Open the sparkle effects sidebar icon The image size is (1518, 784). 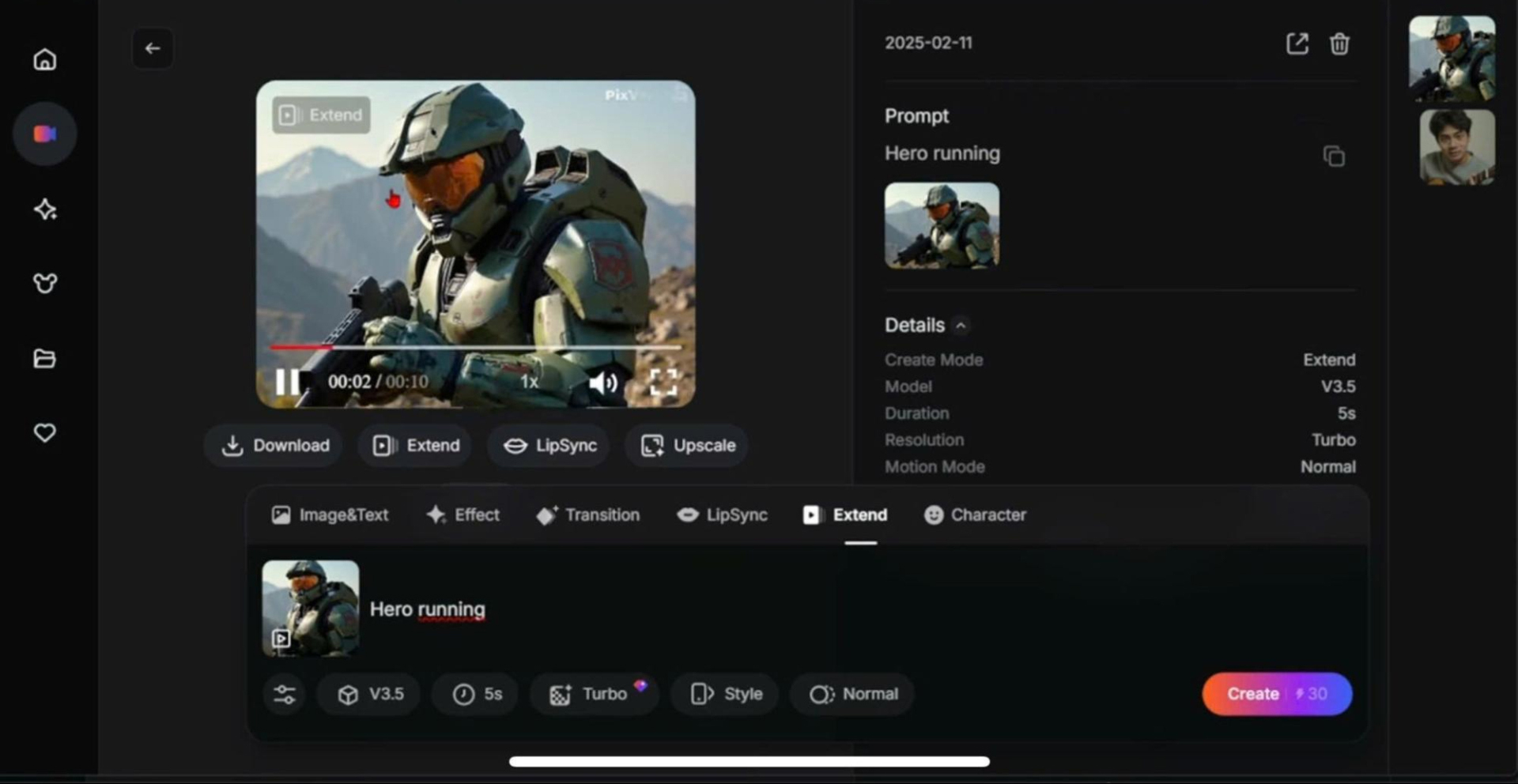point(44,209)
